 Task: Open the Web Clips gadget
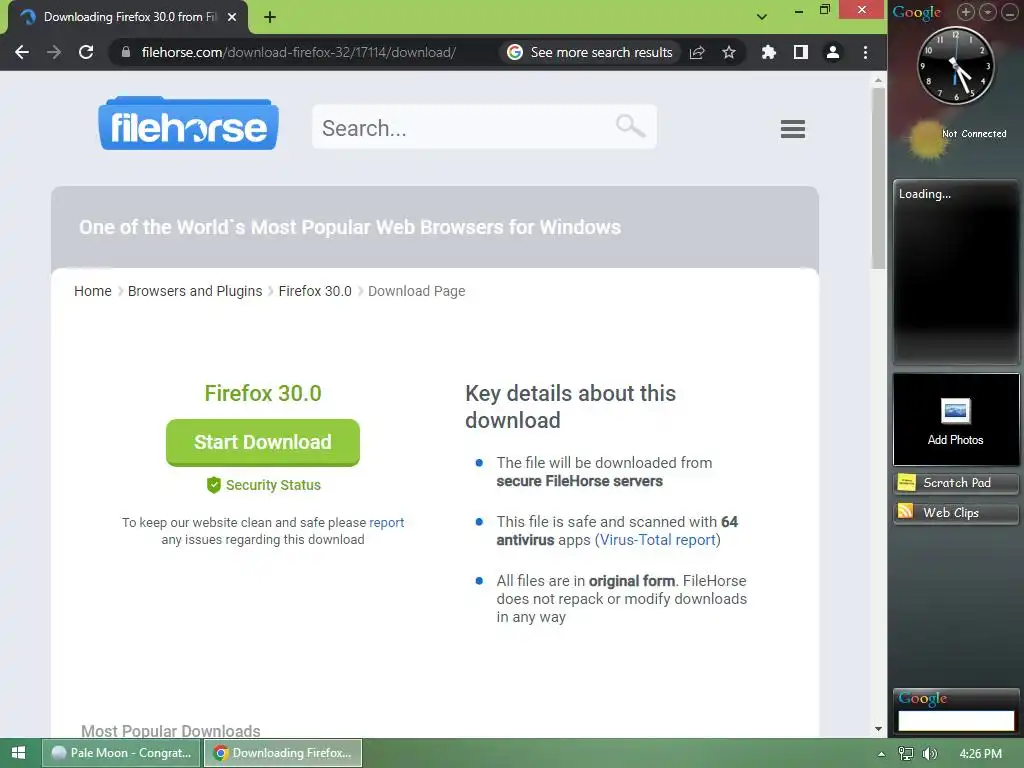click(x=955, y=513)
